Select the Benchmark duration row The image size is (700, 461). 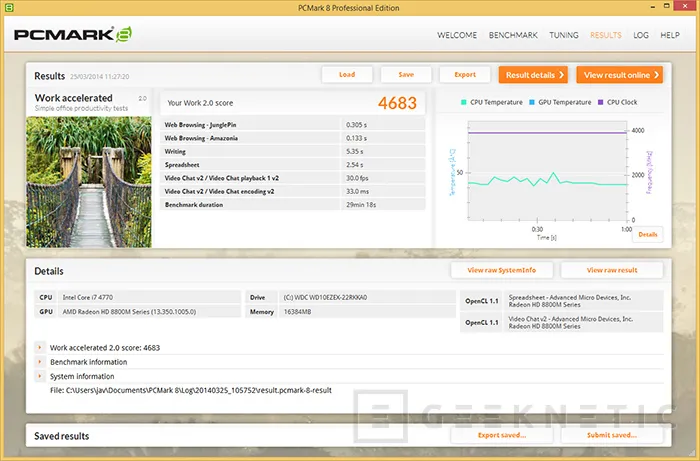(292, 204)
